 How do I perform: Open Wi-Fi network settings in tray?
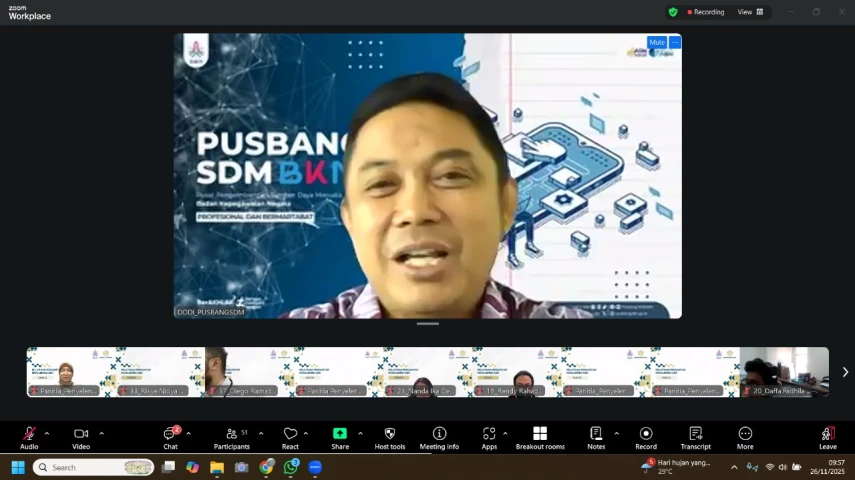pos(770,467)
